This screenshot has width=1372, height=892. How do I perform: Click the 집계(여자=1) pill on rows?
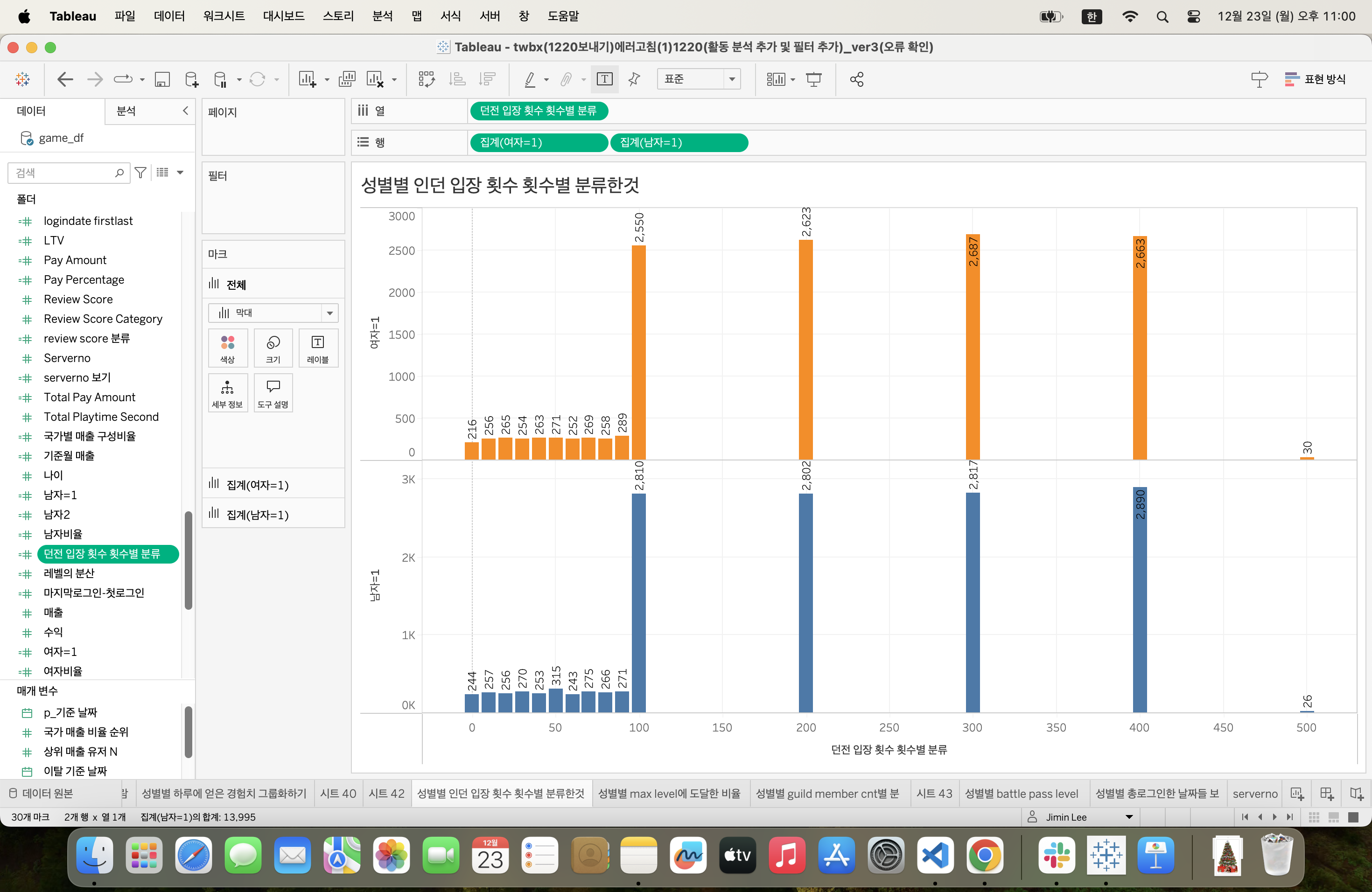click(539, 142)
